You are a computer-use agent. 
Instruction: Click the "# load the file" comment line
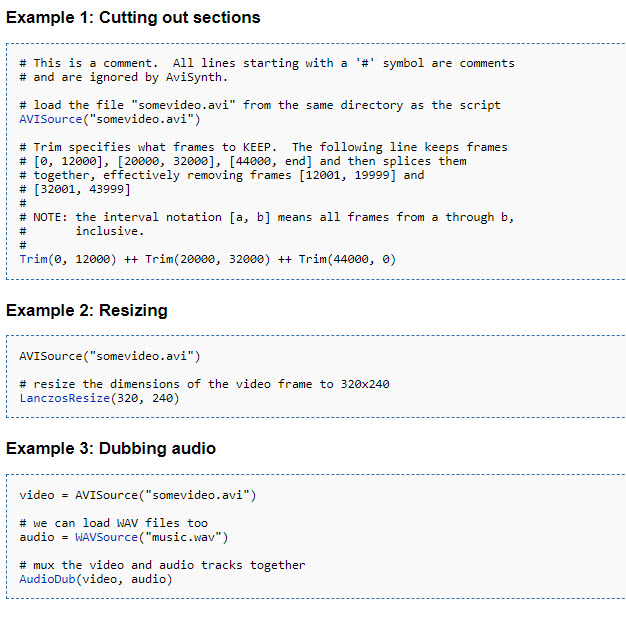coord(260,105)
